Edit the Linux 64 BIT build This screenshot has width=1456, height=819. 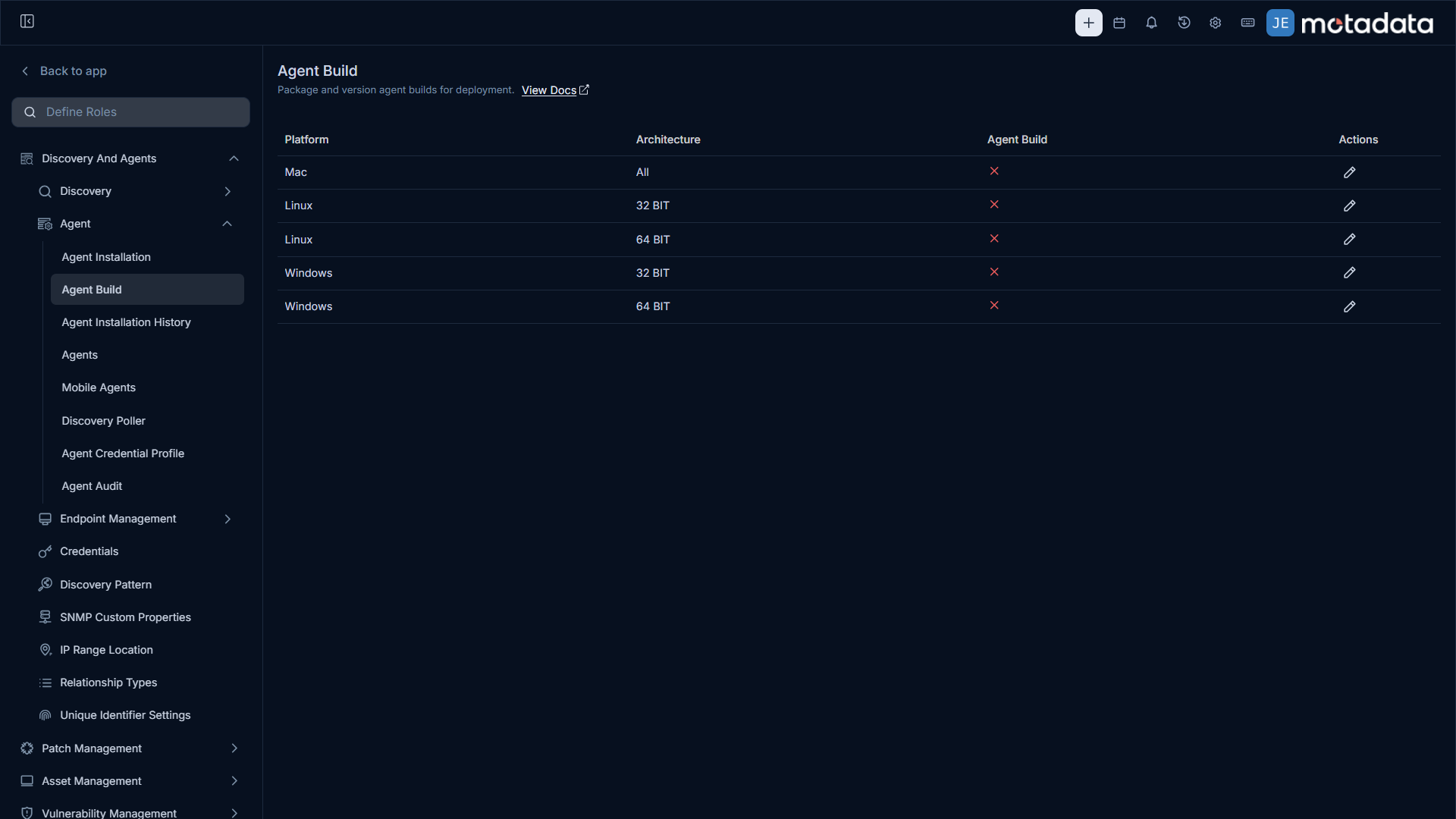tap(1349, 239)
